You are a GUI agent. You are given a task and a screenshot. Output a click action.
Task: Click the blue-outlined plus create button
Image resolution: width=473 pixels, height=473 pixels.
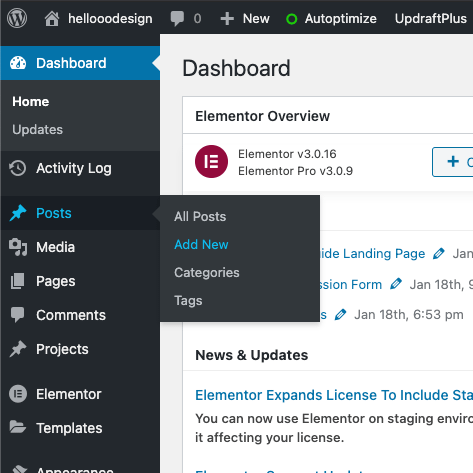(x=452, y=162)
